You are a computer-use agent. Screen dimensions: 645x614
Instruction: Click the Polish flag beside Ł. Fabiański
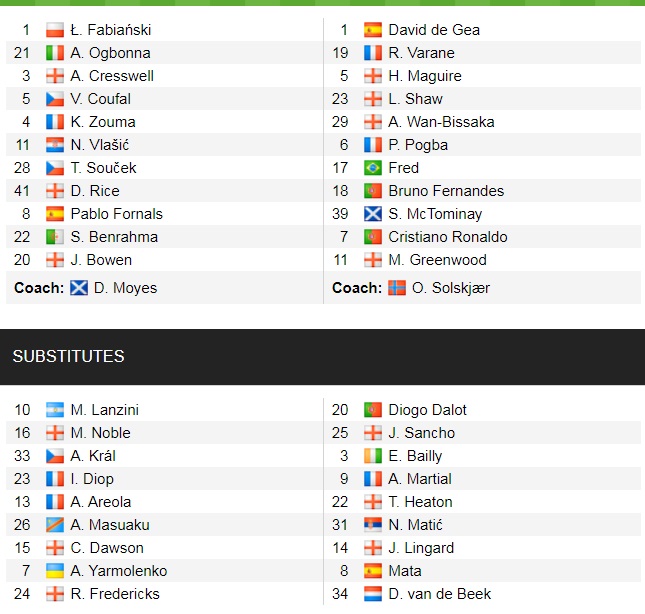(55, 30)
